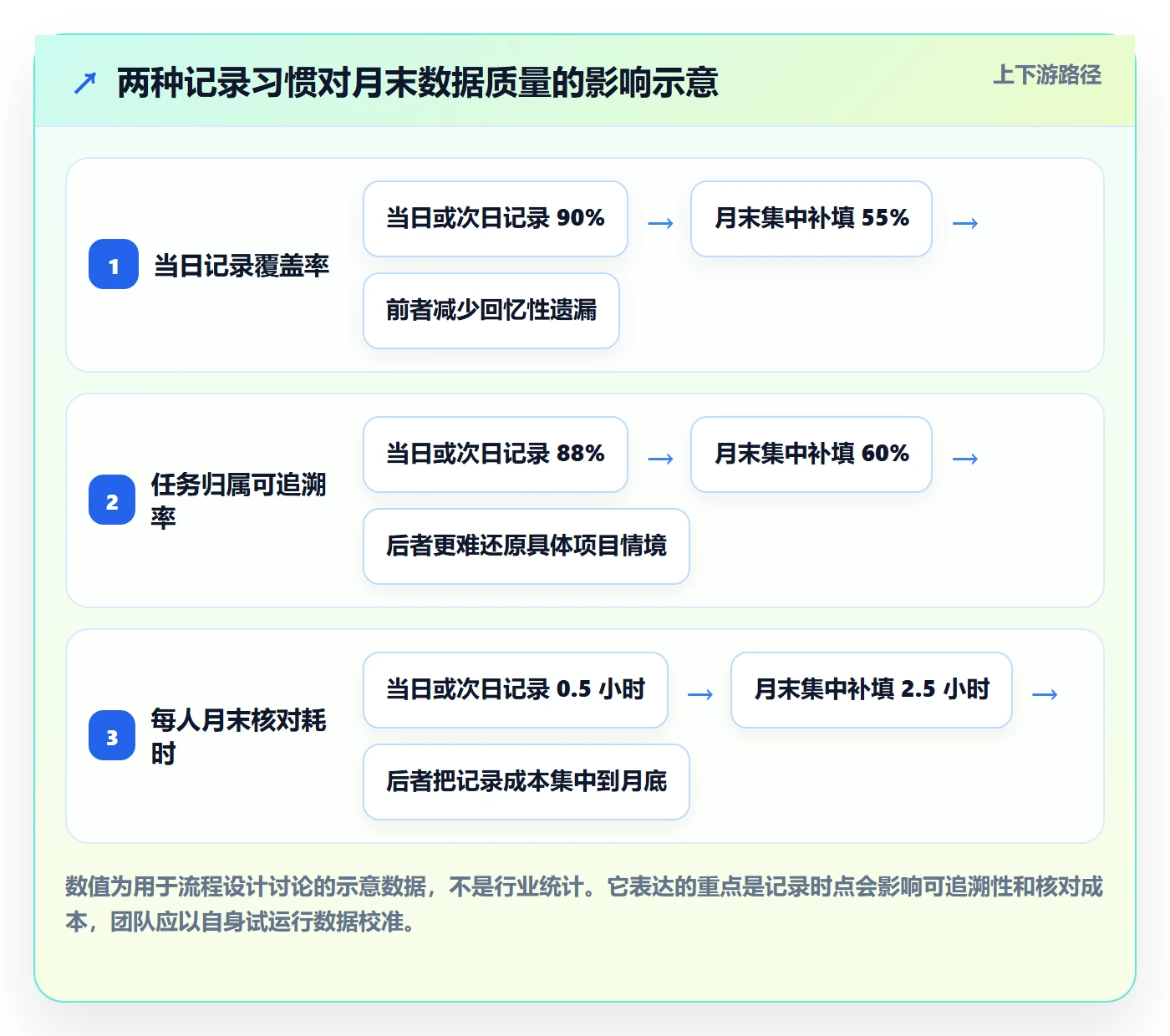Select the number 1 badge
The width and height of the screenshot is (1170, 1036).
pos(114,265)
